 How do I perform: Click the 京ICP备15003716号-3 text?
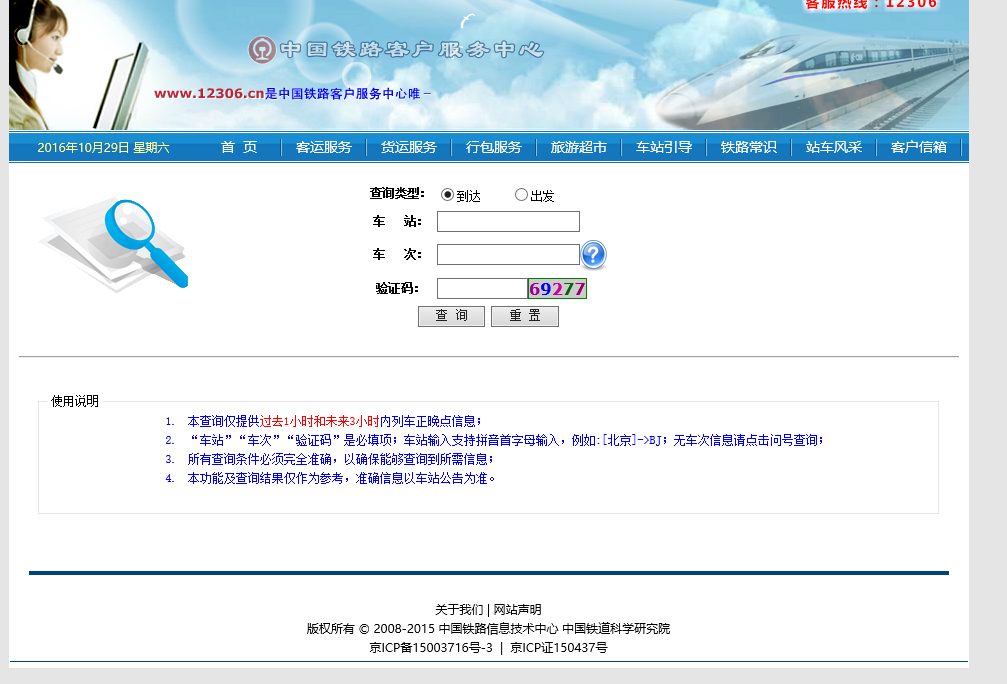pyautogui.click(x=431, y=647)
